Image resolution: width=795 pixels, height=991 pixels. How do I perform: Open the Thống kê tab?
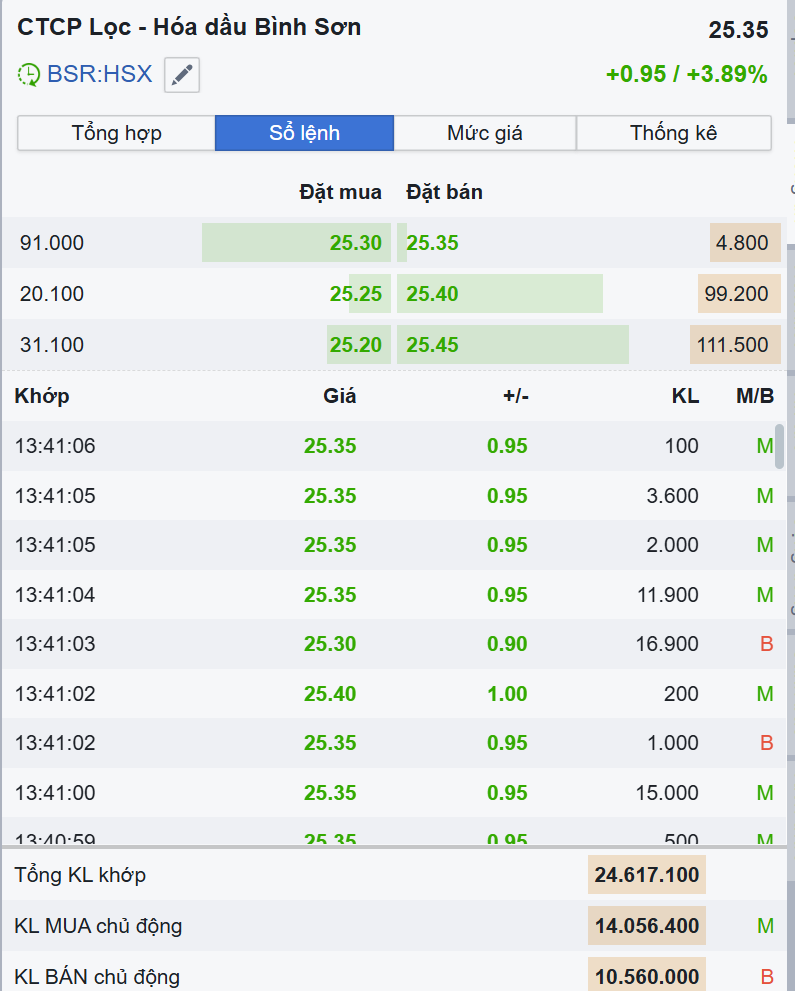pyautogui.click(x=673, y=133)
